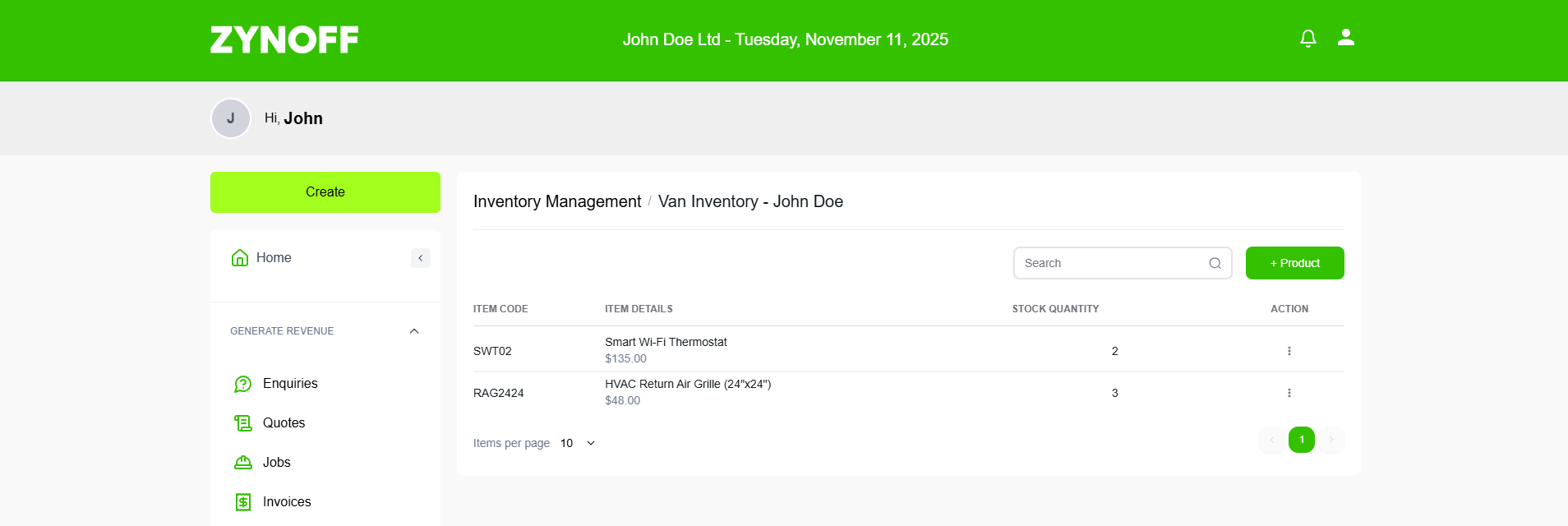Click the search magnifier icon

coord(1215,263)
